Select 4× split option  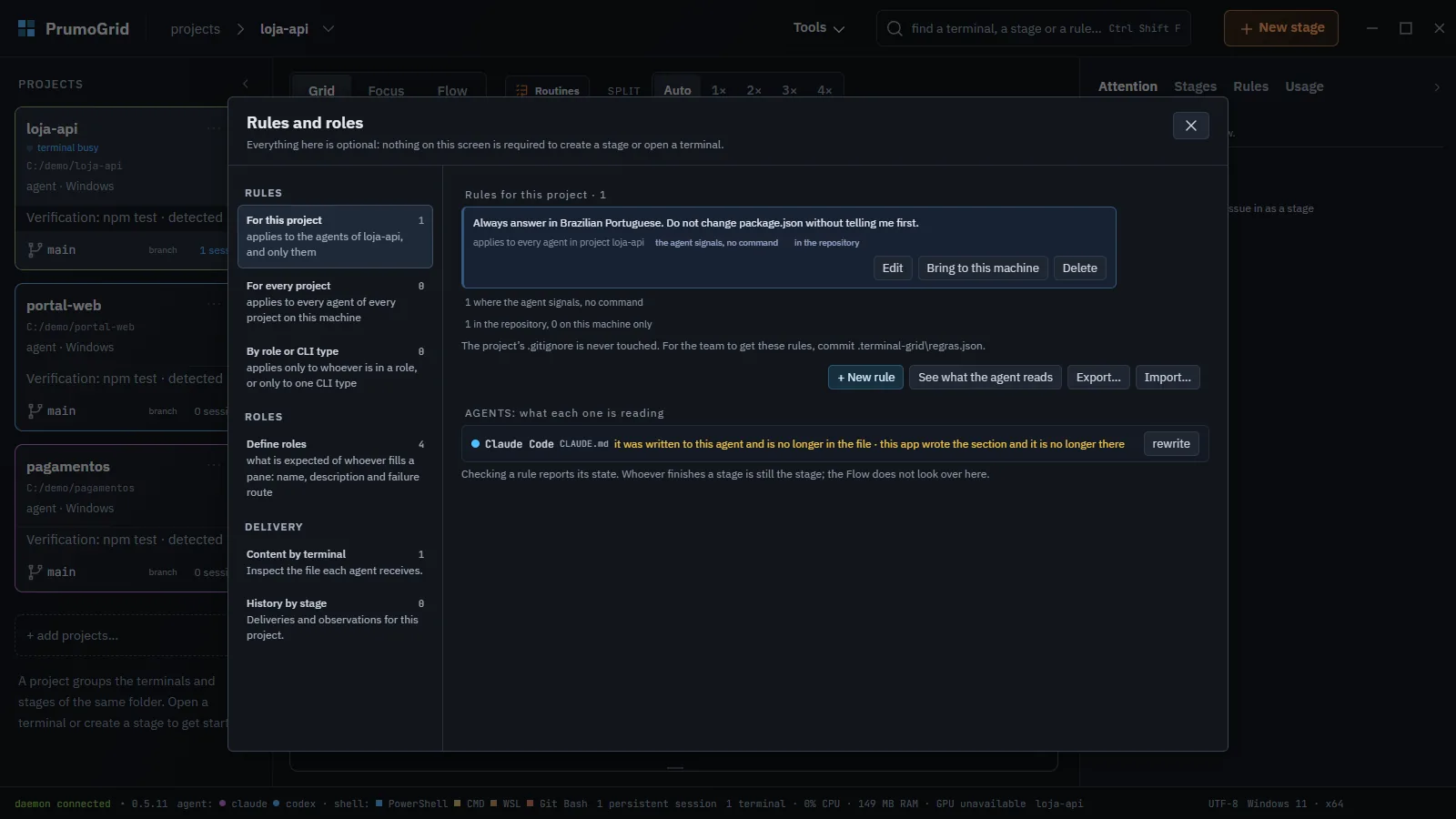point(824,90)
